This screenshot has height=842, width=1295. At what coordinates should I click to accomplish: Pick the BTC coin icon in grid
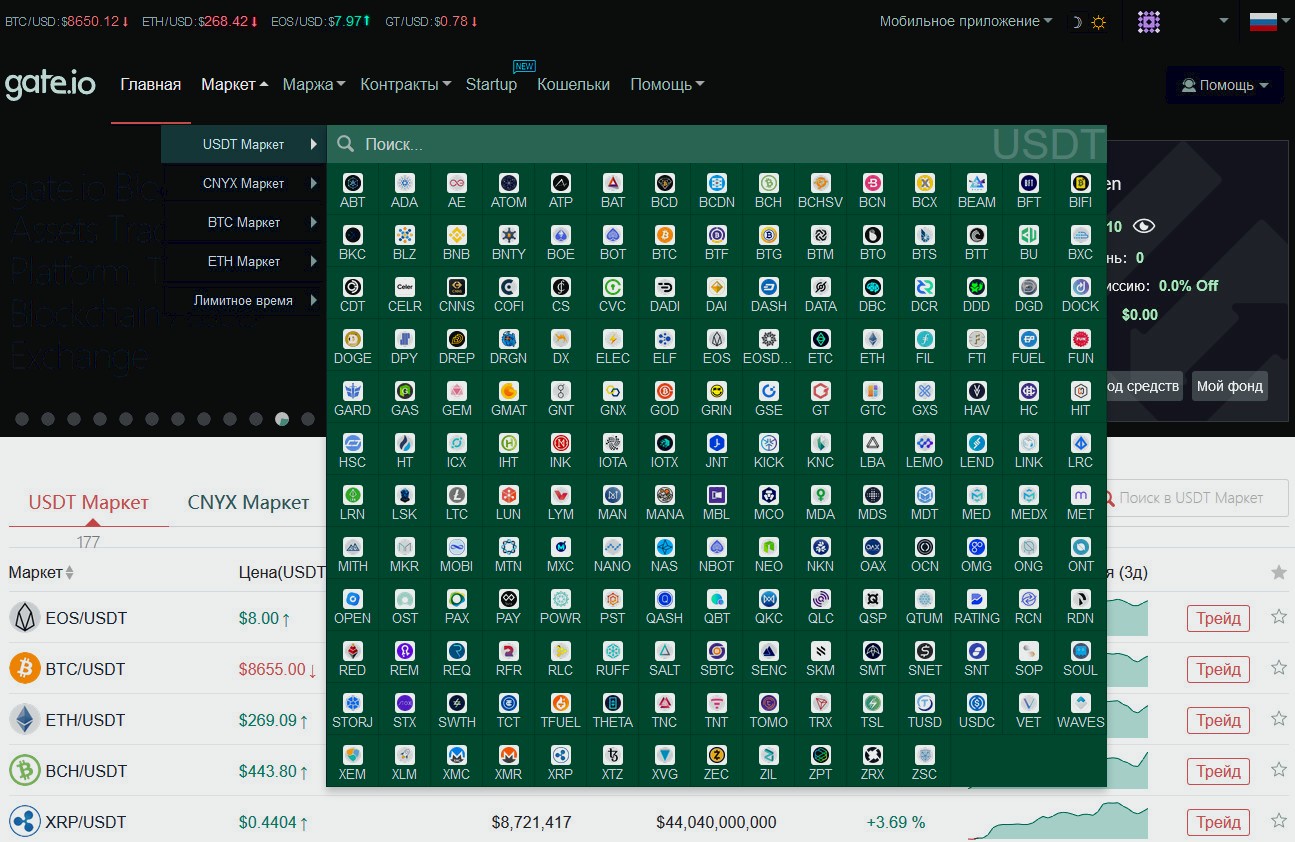(x=664, y=235)
